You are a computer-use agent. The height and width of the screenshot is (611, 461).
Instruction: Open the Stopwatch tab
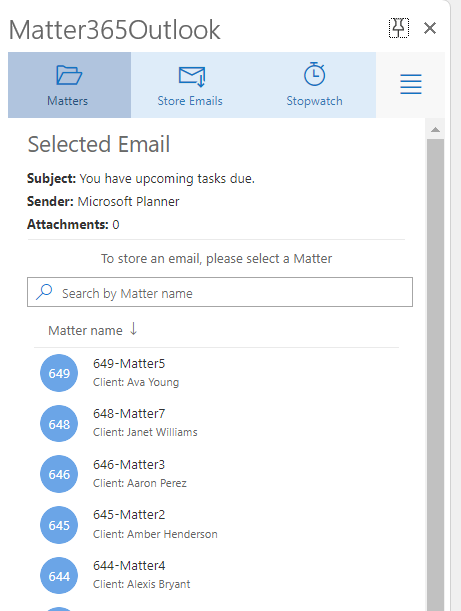pyautogui.click(x=314, y=85)
